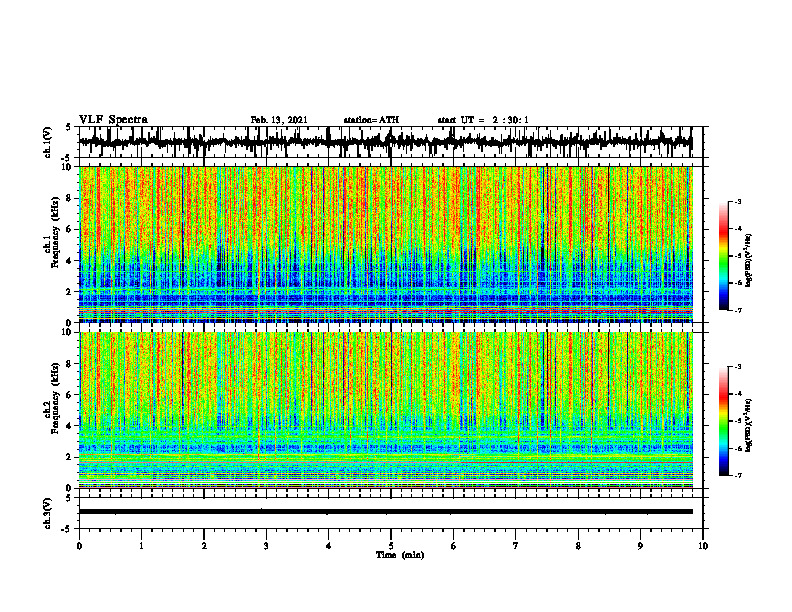This screenshot has height=612, width=792.
Task: Click the ch.3 flat voltage trace
Action: click(385, 512)
